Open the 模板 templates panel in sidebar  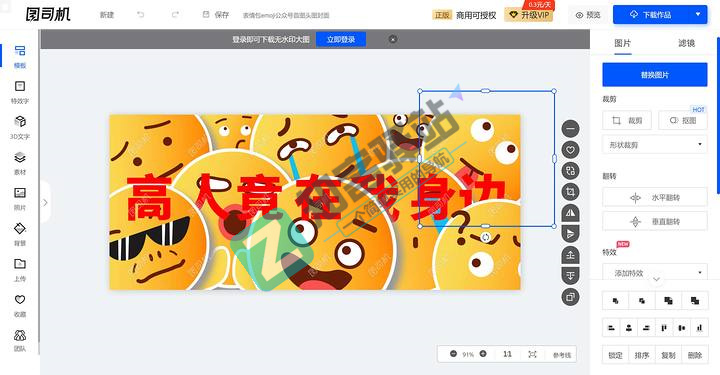(20, 56)
